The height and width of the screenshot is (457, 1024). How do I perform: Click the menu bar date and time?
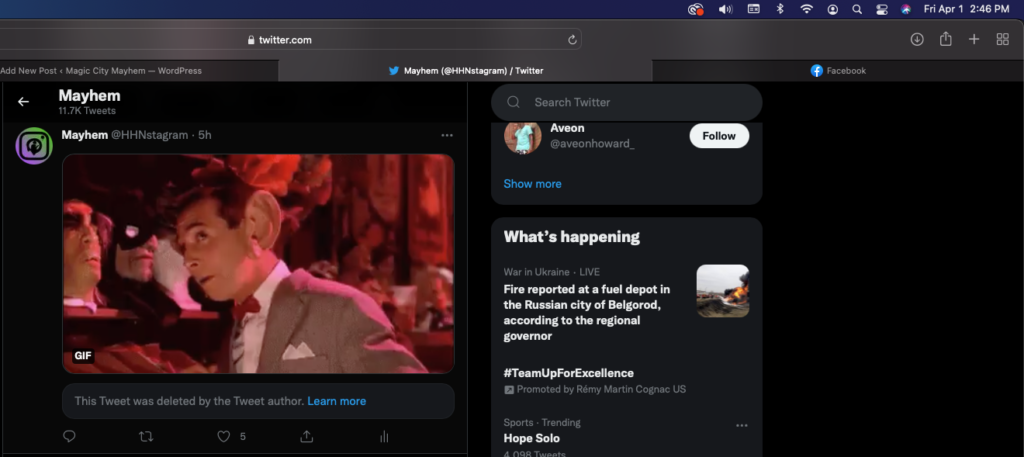(966, 9)
